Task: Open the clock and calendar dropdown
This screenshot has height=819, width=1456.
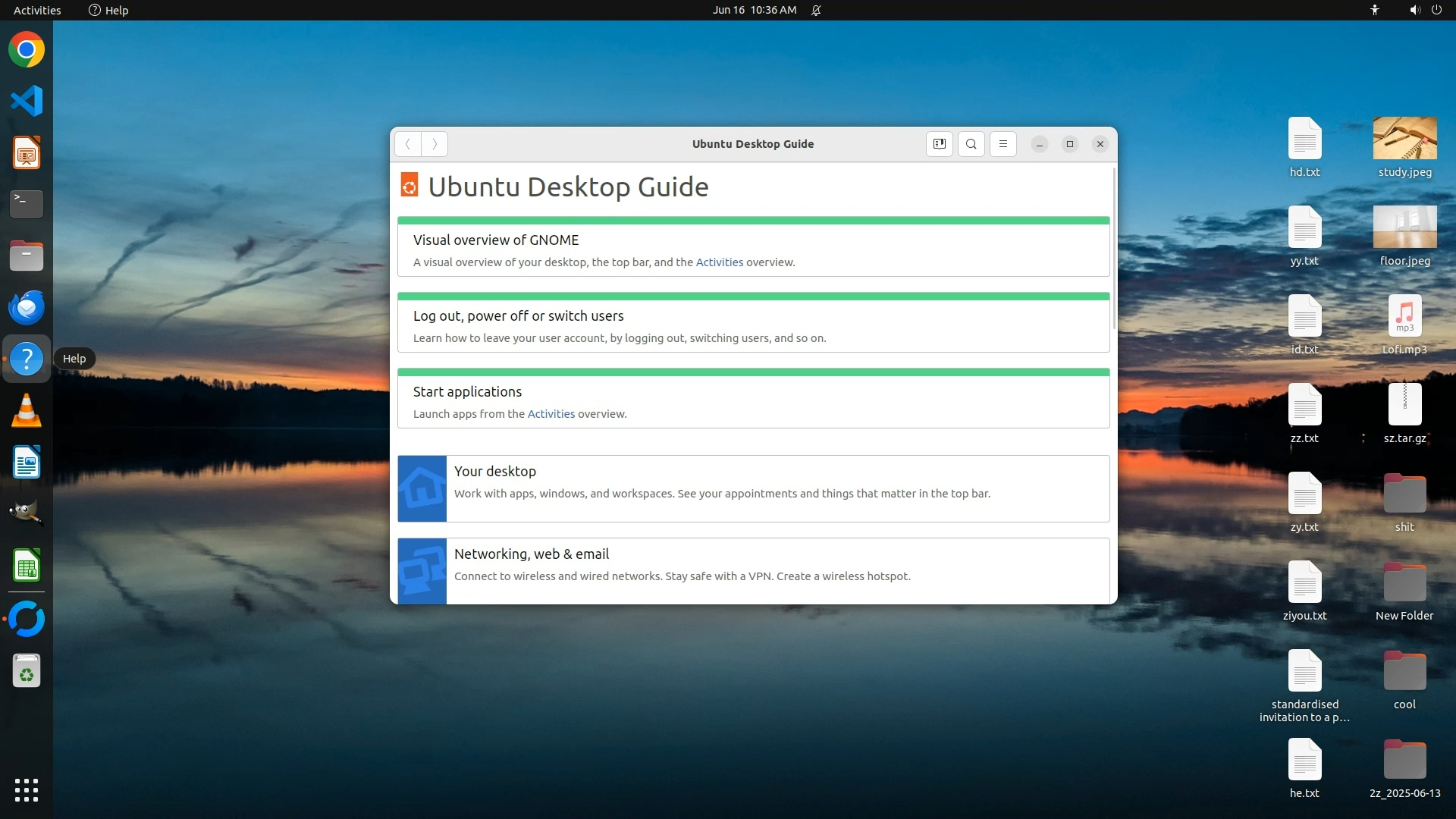Action: click(x=754, y=10)
